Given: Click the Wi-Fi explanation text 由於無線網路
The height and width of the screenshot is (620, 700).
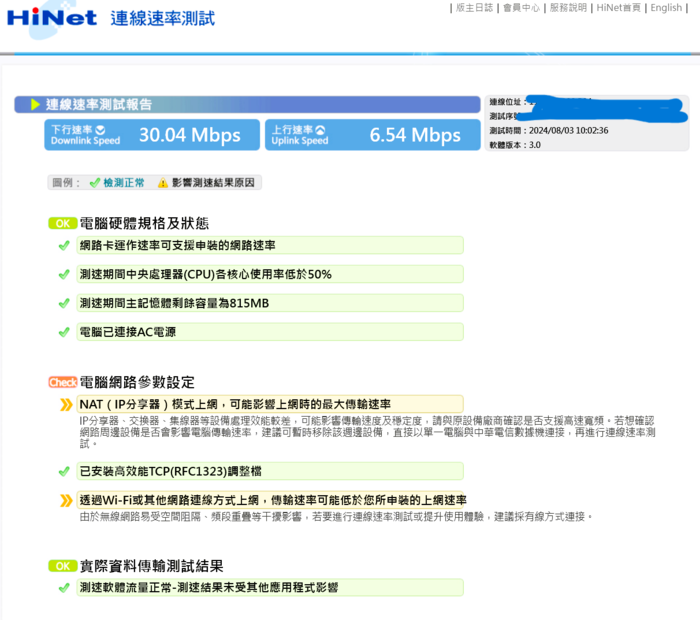Looking at the screenshot, I should [336, 517].
